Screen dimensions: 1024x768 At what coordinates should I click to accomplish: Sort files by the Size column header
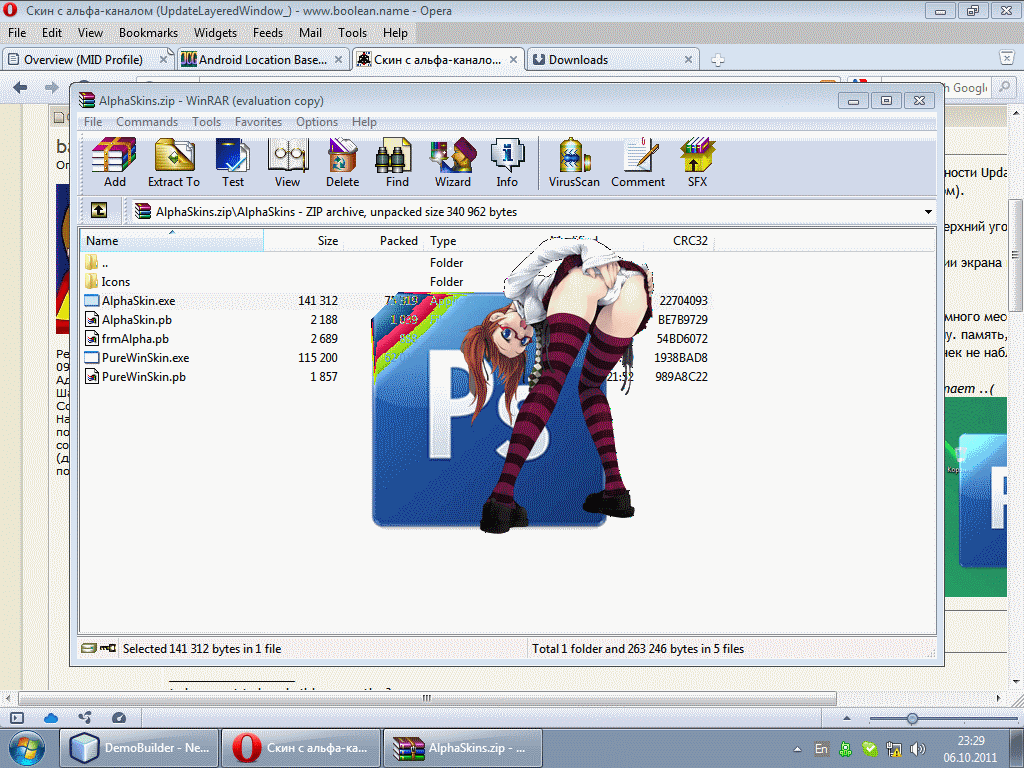click(327, 241)
